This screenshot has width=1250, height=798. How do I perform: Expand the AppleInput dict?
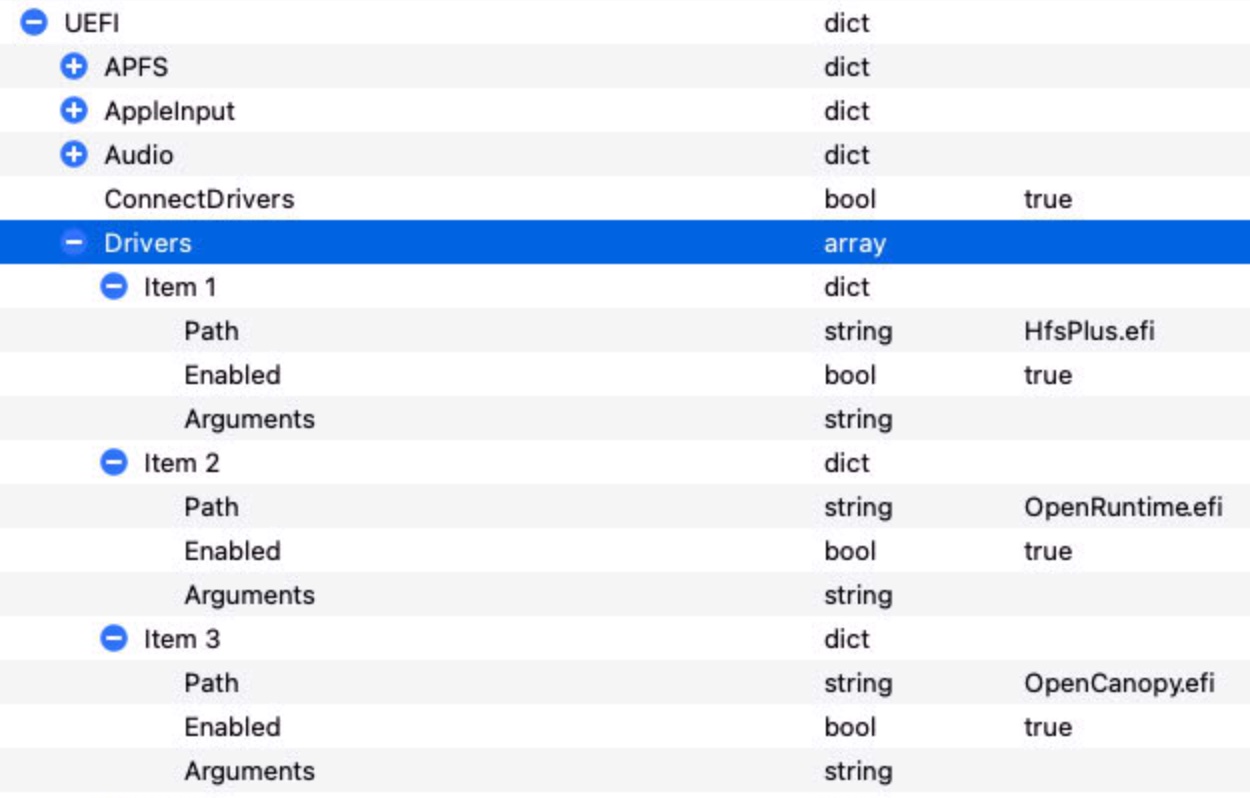pyautogui.click(x=74, y=110)
